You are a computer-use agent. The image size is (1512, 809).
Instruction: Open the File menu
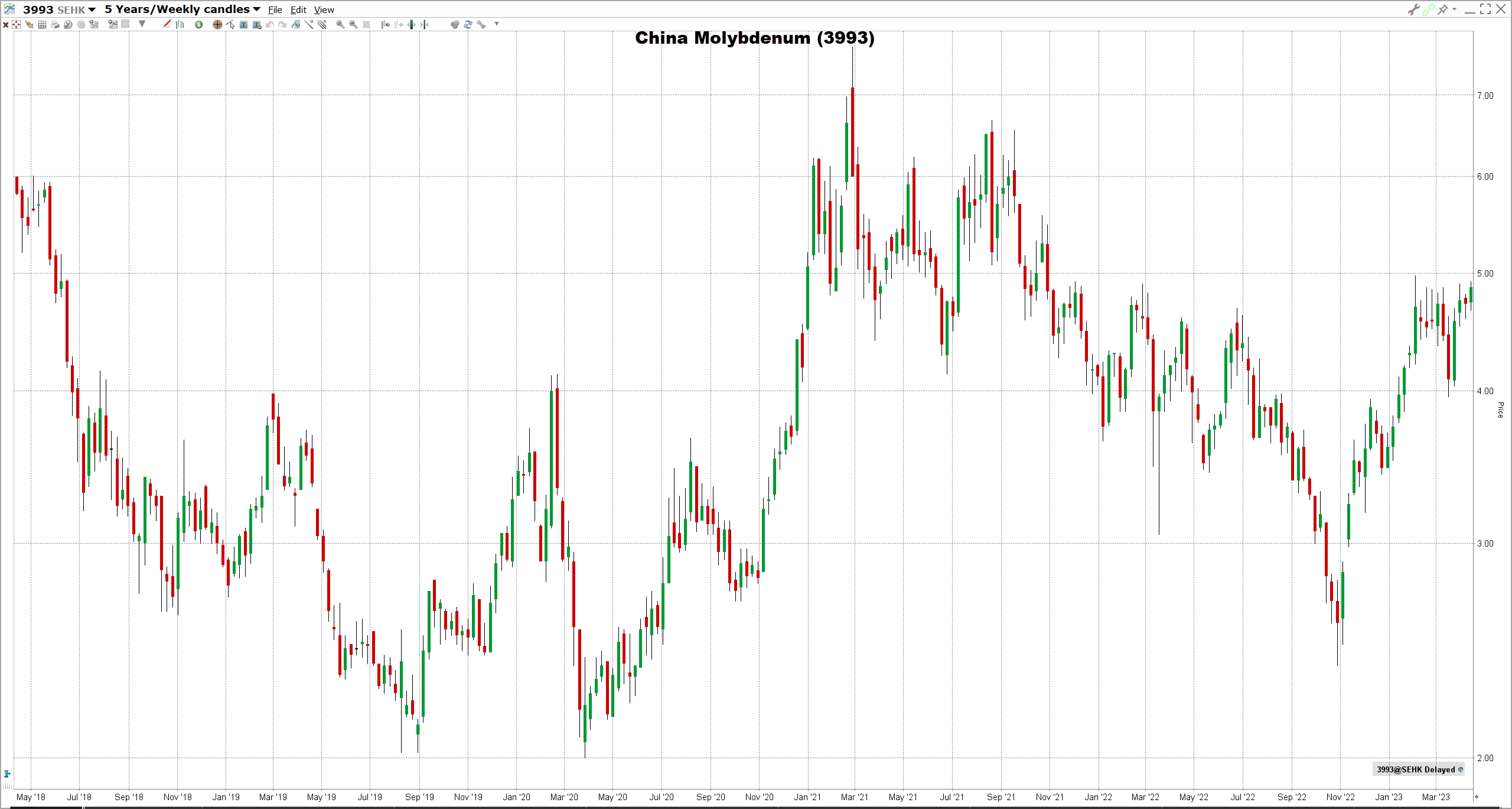point(275,10)
